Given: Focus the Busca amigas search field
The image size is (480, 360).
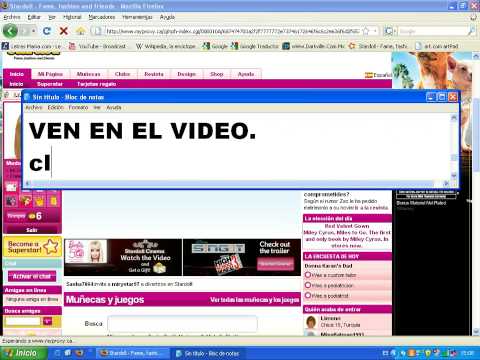Looking at the screenshot, I should click(22, 321).
